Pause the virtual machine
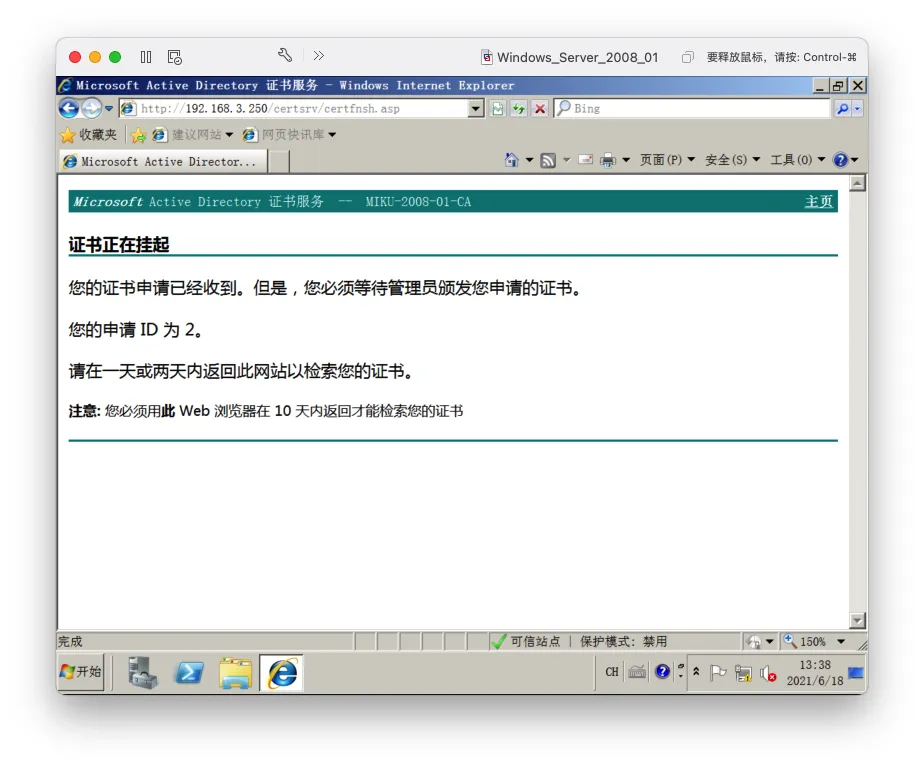924x769 pixels. pos(146,57)
